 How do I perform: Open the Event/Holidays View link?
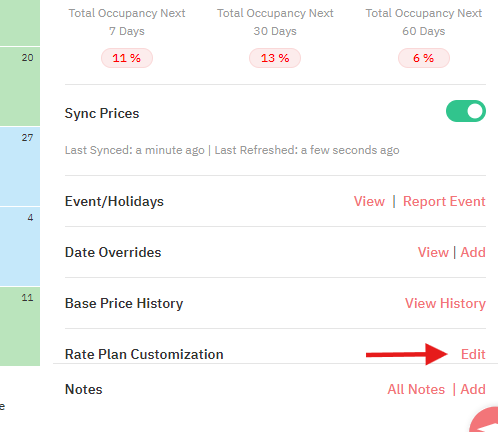point(369,201)
